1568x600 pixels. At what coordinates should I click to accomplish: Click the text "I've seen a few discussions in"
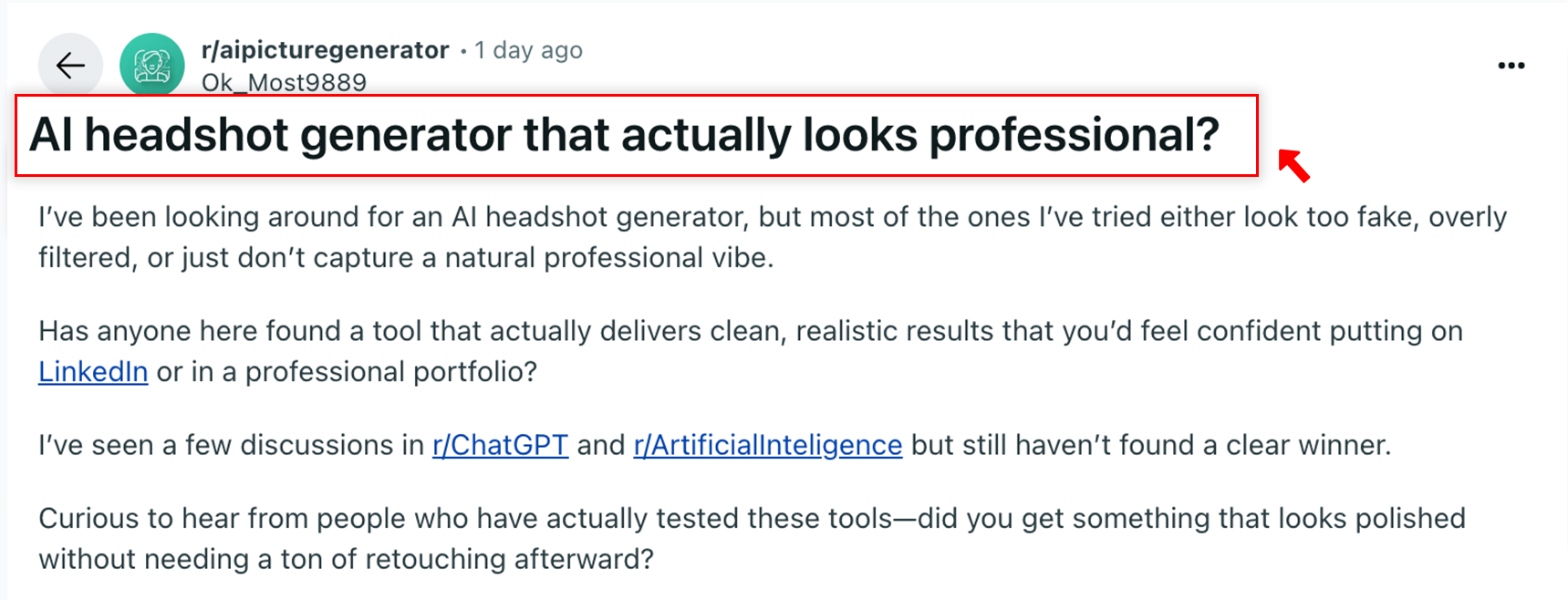click(x=231, y=445)
